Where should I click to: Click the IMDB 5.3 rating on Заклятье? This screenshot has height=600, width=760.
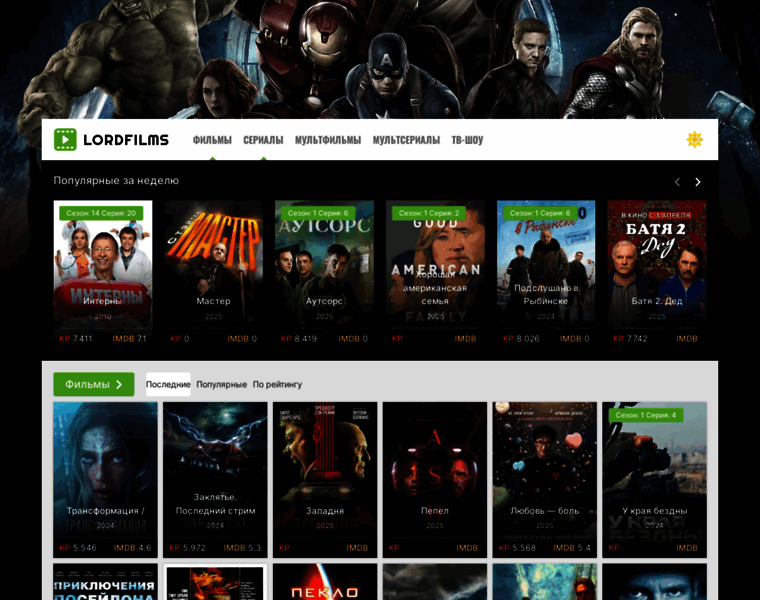242,548
